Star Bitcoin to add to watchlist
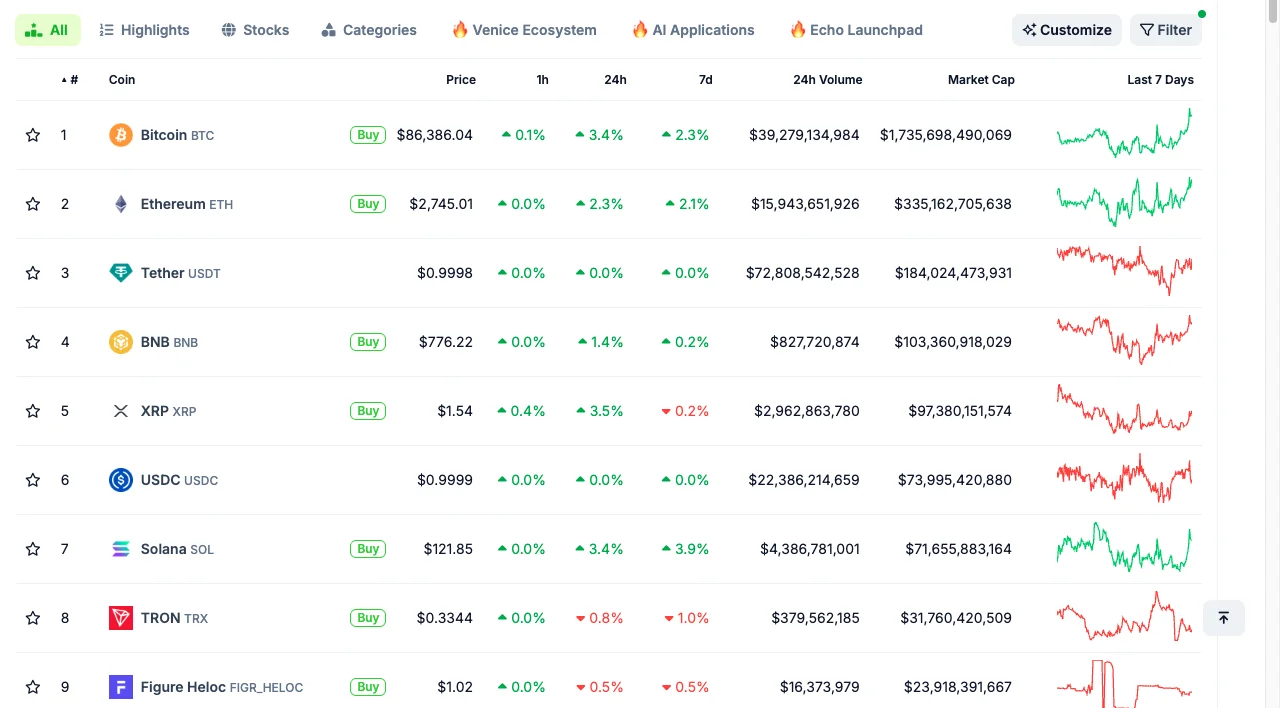 coord(33,135)
